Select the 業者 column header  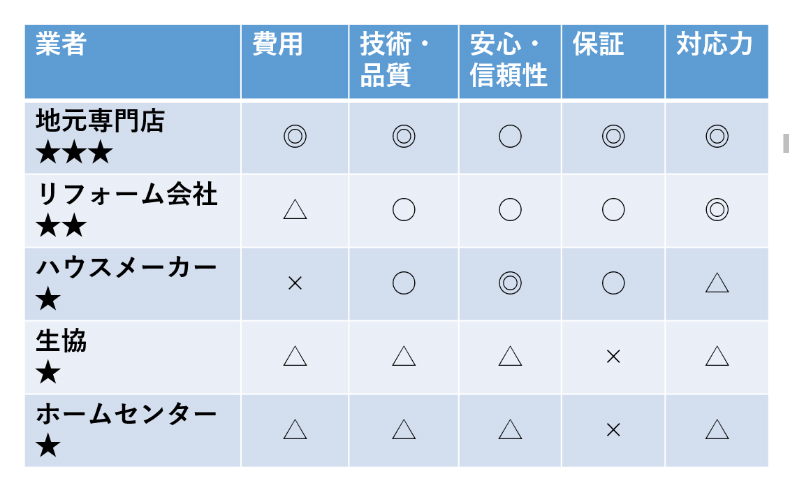(132, 61)
